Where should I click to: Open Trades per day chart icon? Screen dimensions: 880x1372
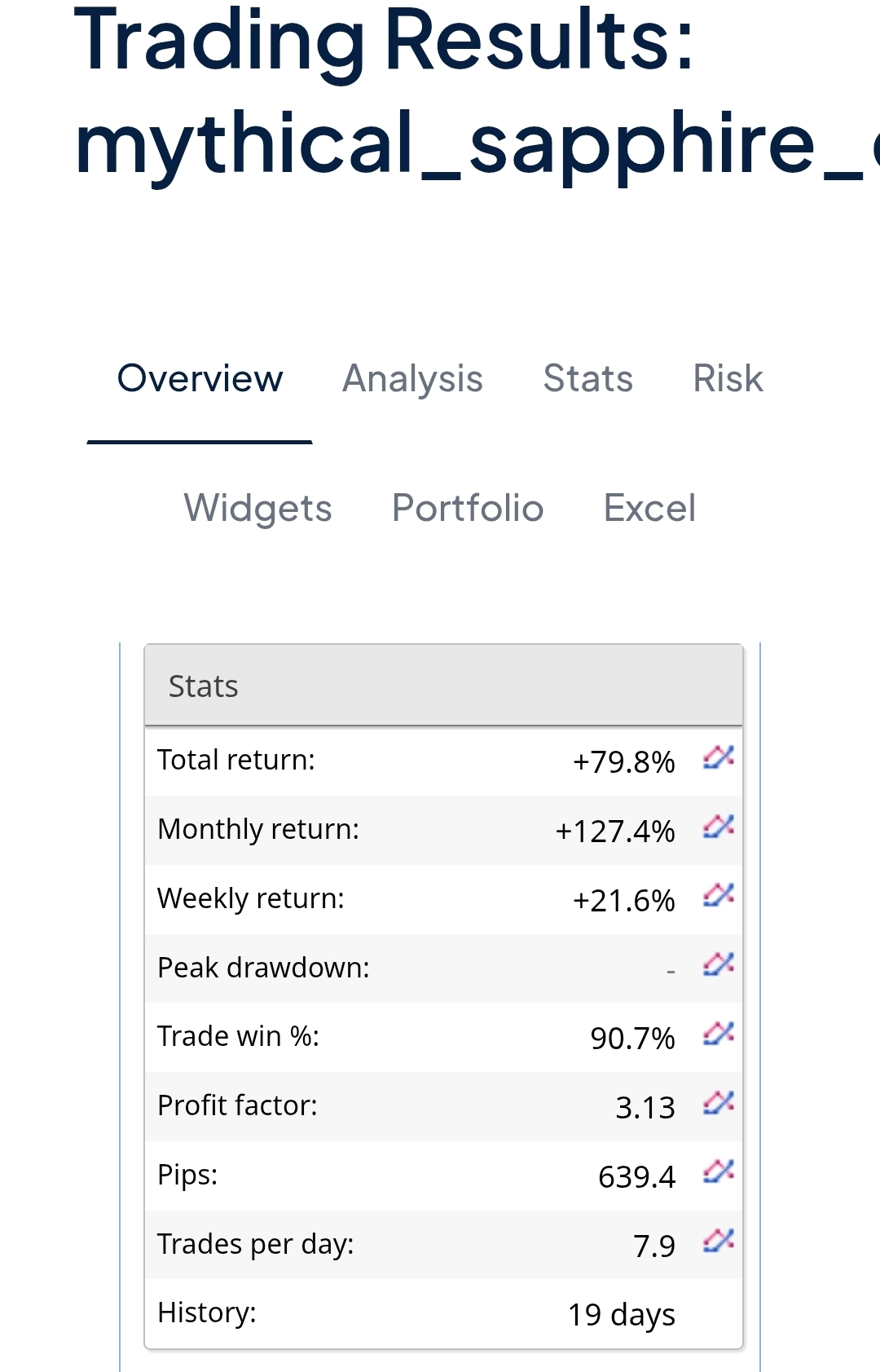pos(718,1242)
